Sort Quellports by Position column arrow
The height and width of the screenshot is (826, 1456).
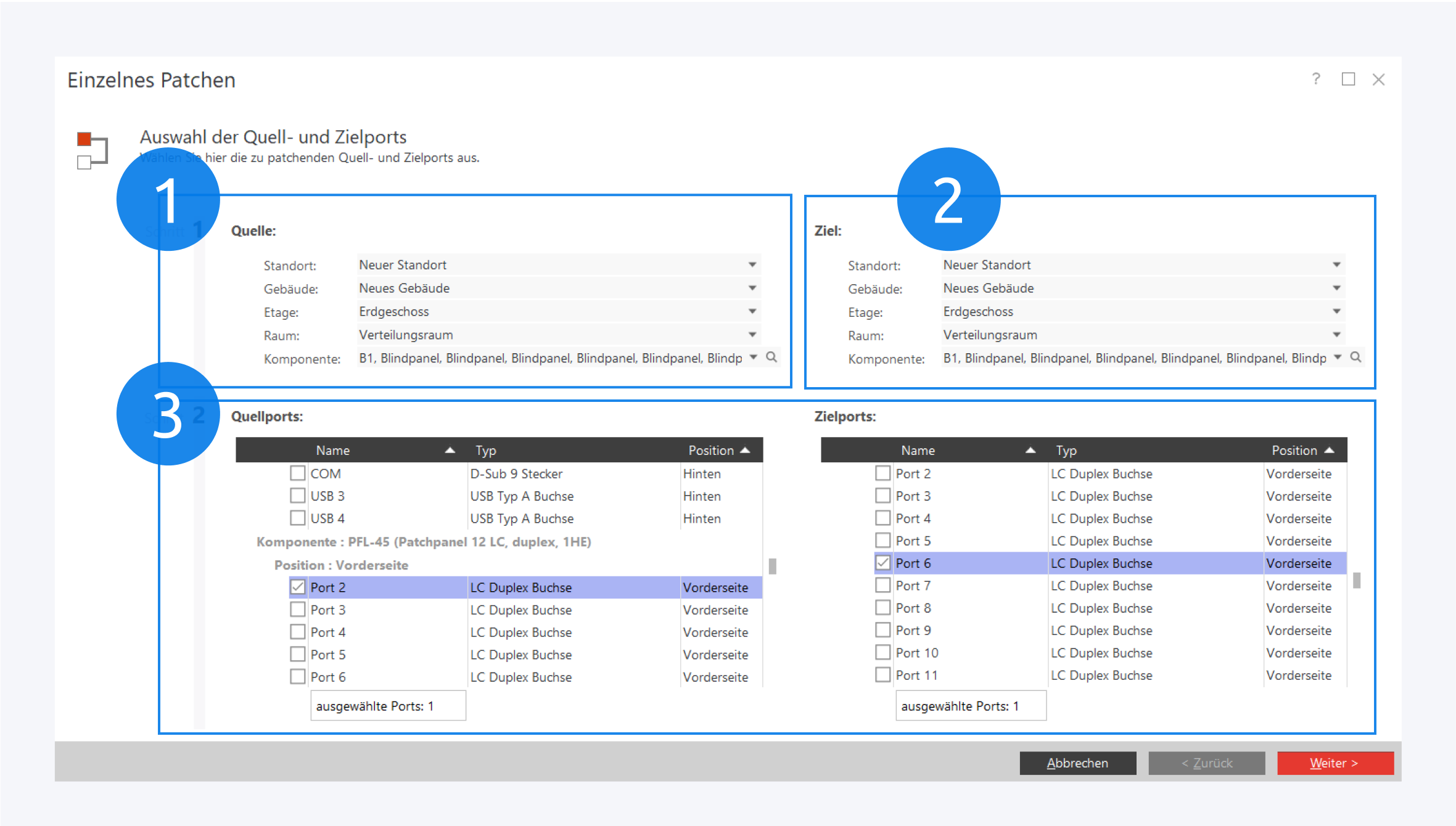[745, 451]
